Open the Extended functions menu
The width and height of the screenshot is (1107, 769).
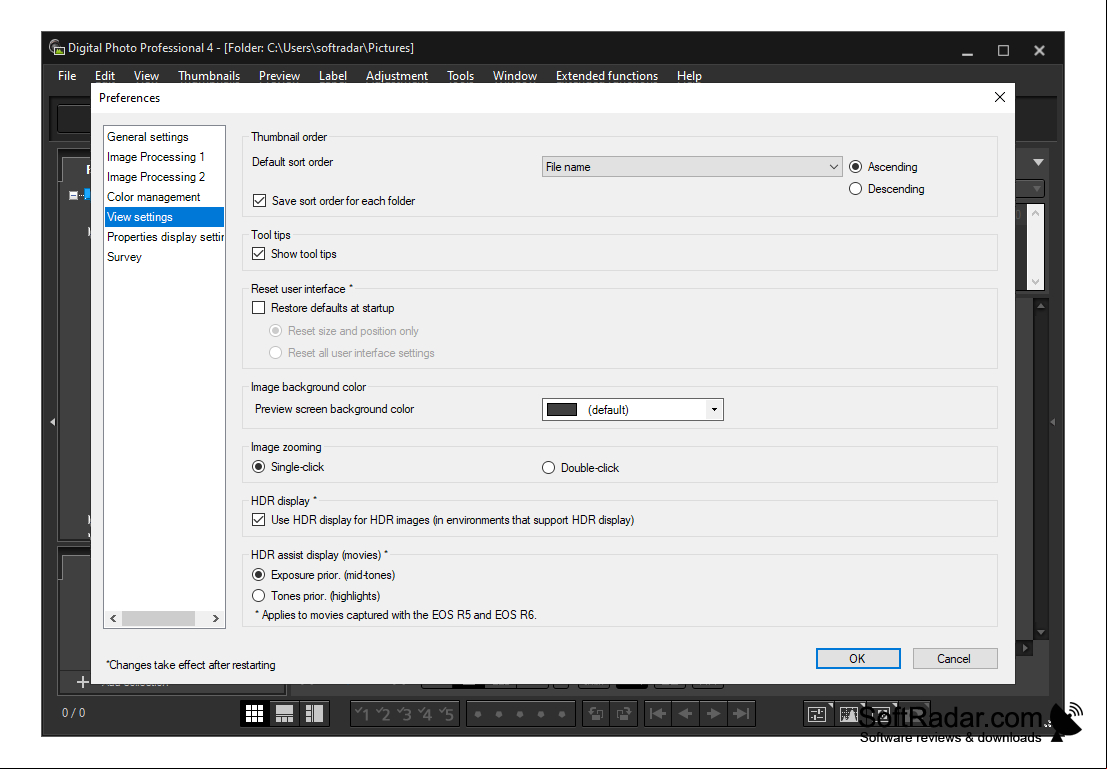click(x=607, y=76)
